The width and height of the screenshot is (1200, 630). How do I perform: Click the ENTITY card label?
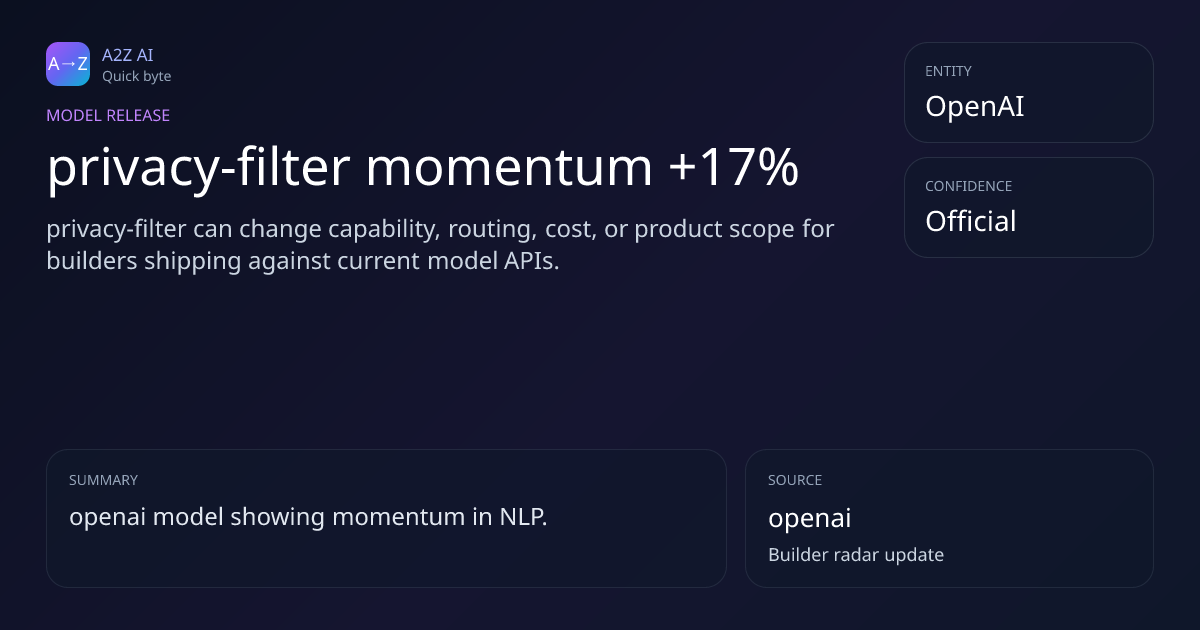coord(948,71)
